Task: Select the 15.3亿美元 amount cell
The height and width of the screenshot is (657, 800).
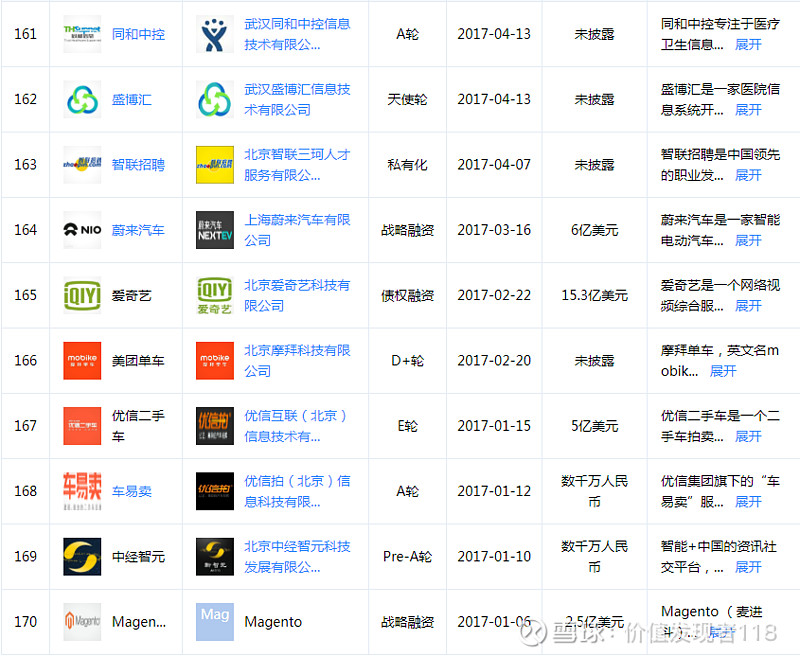Action: (594, 295)
